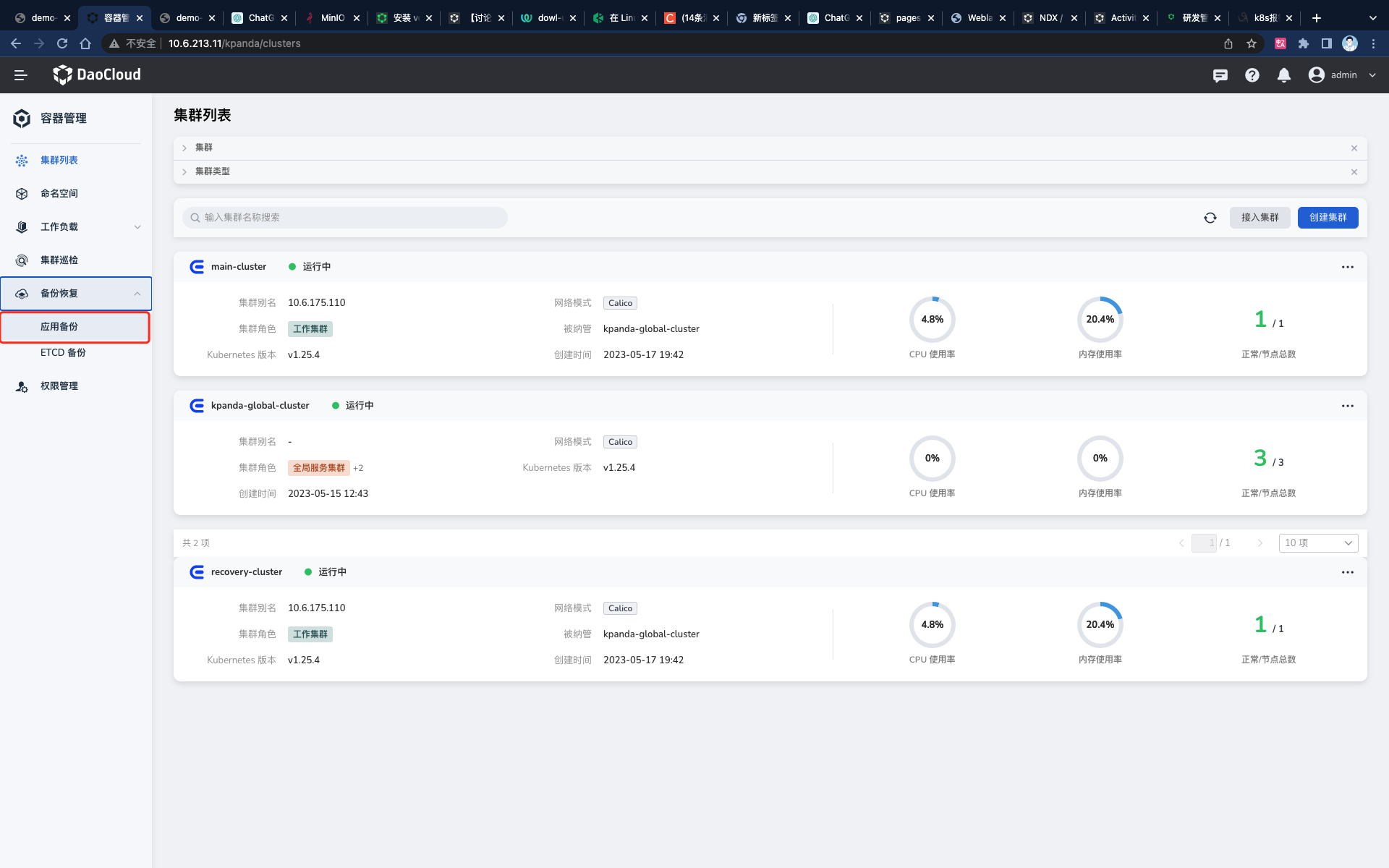Expand 工作负载 sidebar menu
Image resolution: width=1389 pixels, height=868 pixels.
[x=76, y=227]
